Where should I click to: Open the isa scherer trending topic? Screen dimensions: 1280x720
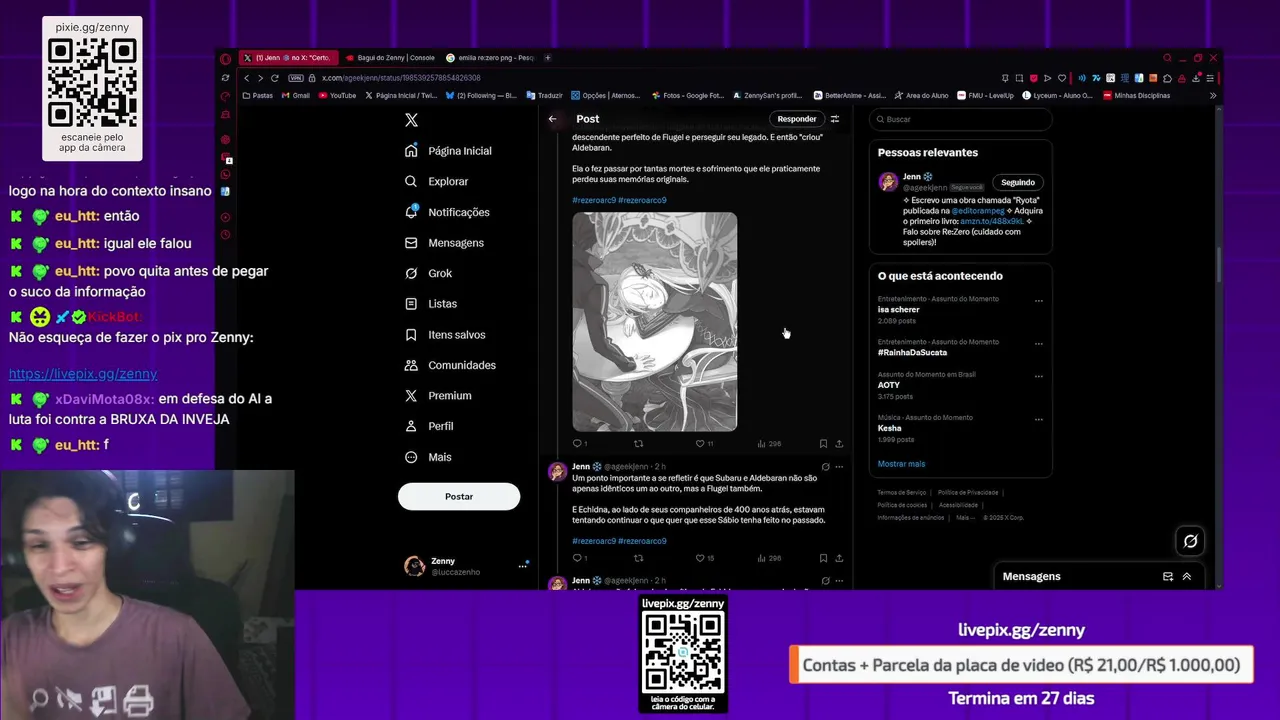click(899, 310)
